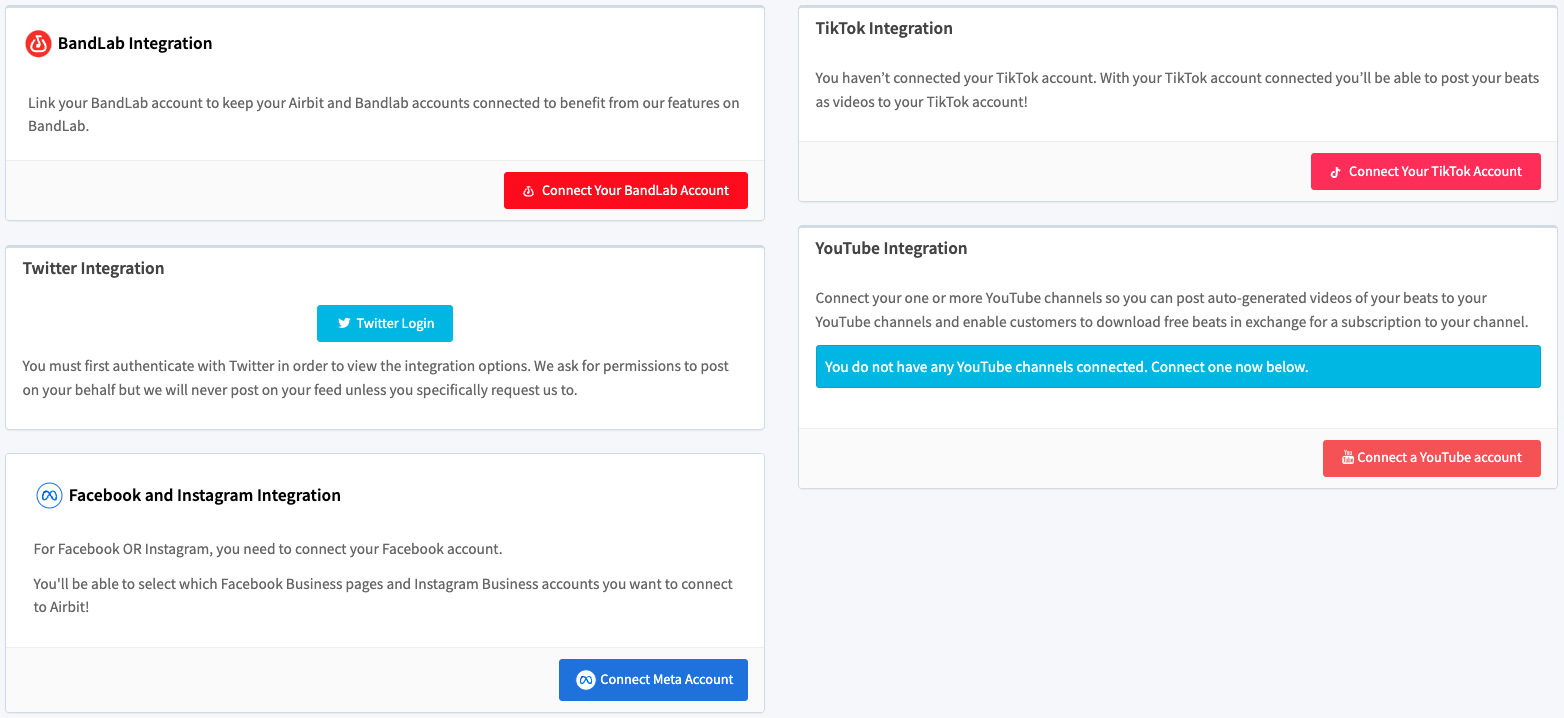The width and height of the screenshot is (1564, 718).
Task: Click the Twitter Integration heading
Action: pos(93,269)
